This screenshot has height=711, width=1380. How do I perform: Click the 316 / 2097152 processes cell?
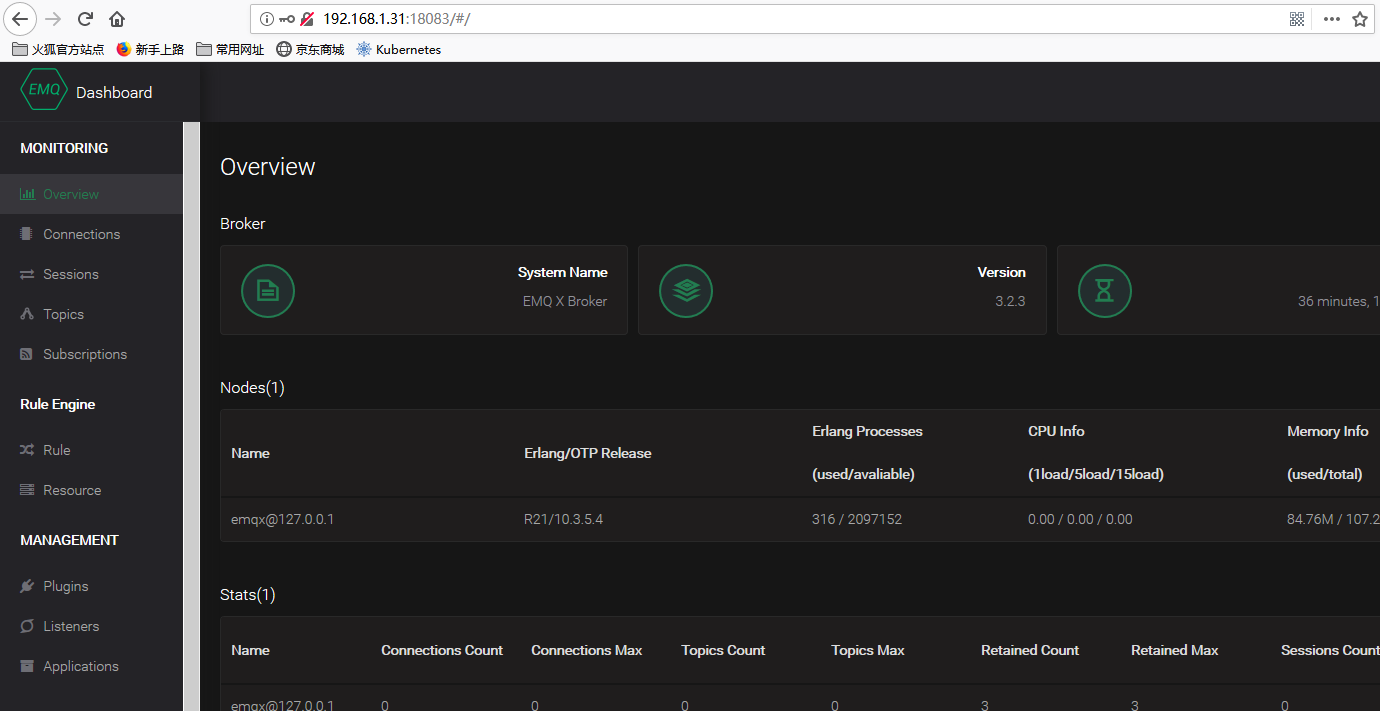[x=857, y=519]
